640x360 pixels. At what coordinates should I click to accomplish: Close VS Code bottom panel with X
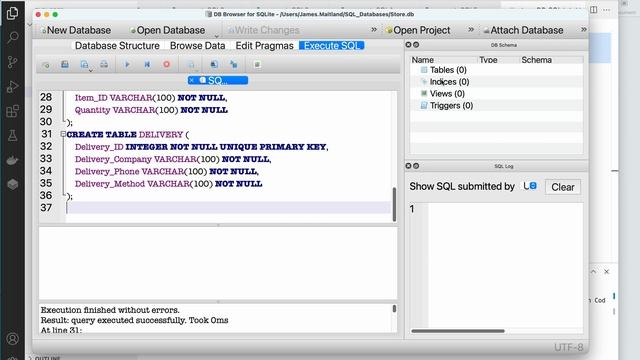pyautogui.click(x=607, y=271)
